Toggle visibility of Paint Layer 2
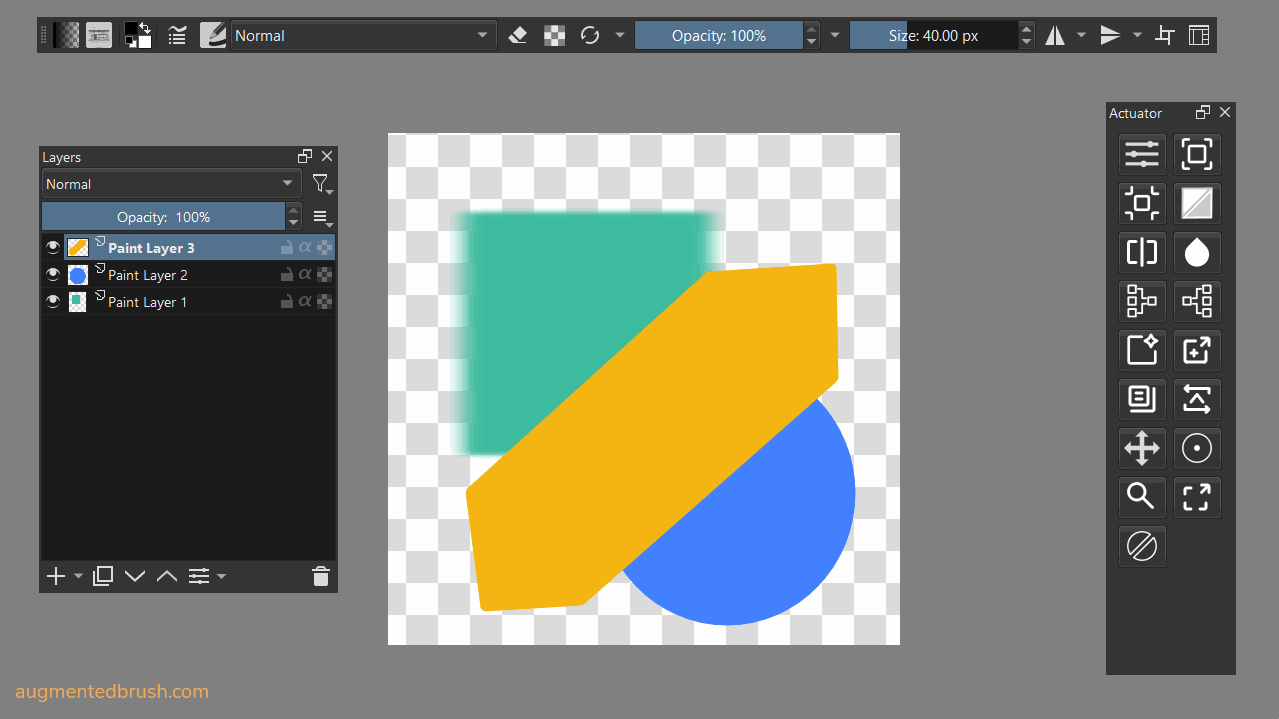The width and height of the screenshot is (1279, 719). (53, 275)
